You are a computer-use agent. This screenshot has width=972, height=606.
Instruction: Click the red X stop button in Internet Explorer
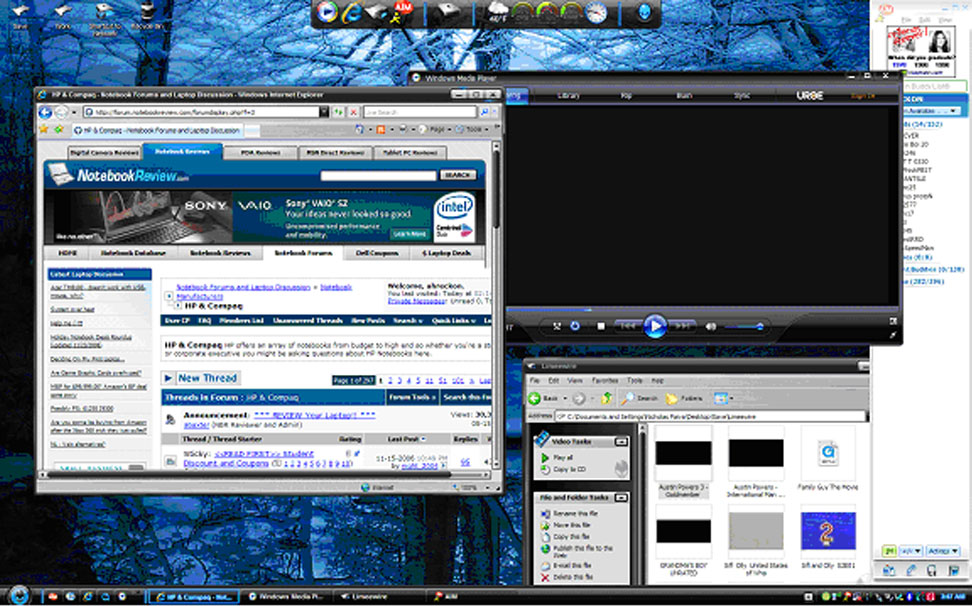coord(353,112)
